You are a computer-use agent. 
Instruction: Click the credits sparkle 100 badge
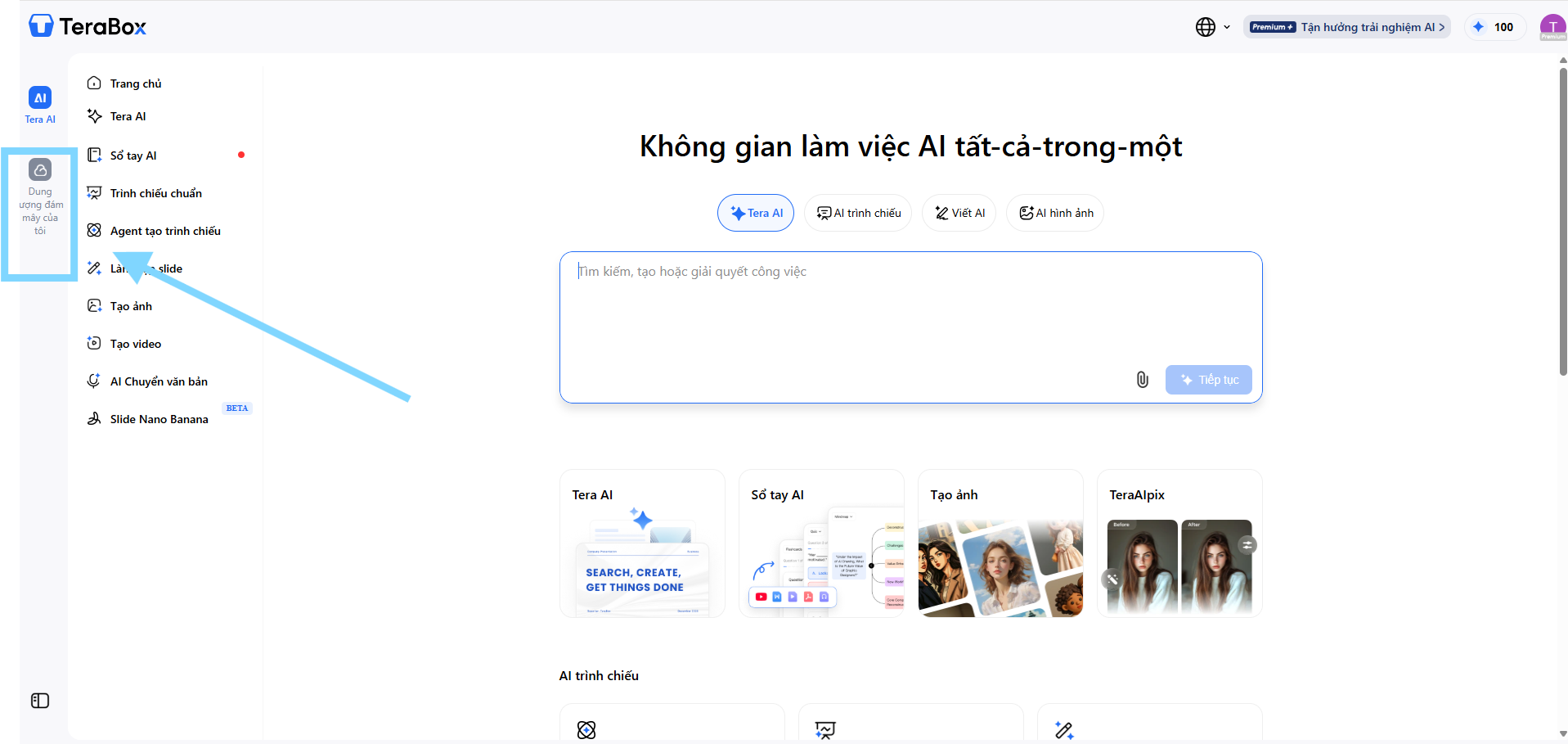click(1494, 27)
